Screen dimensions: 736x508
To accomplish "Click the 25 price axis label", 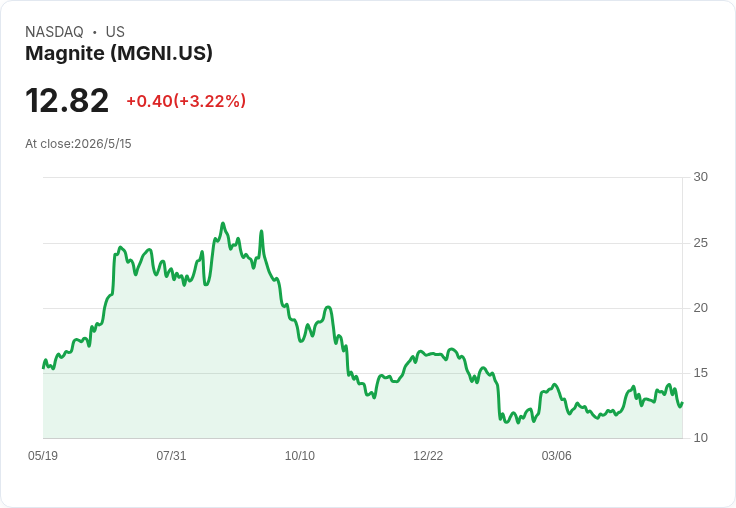I will point(701,243).
